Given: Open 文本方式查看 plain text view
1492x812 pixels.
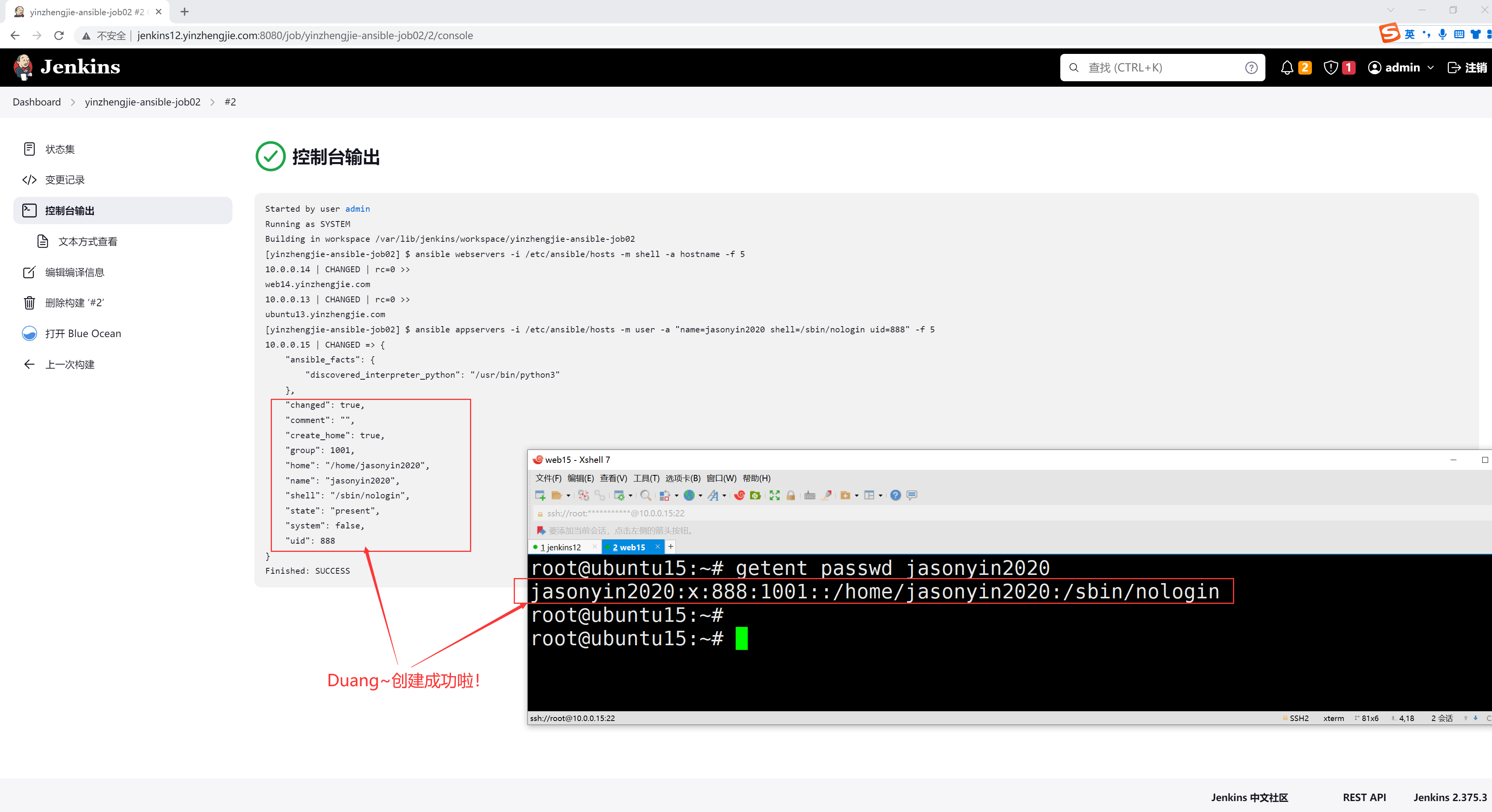Looking at the screenshot, I should [88, 241].
